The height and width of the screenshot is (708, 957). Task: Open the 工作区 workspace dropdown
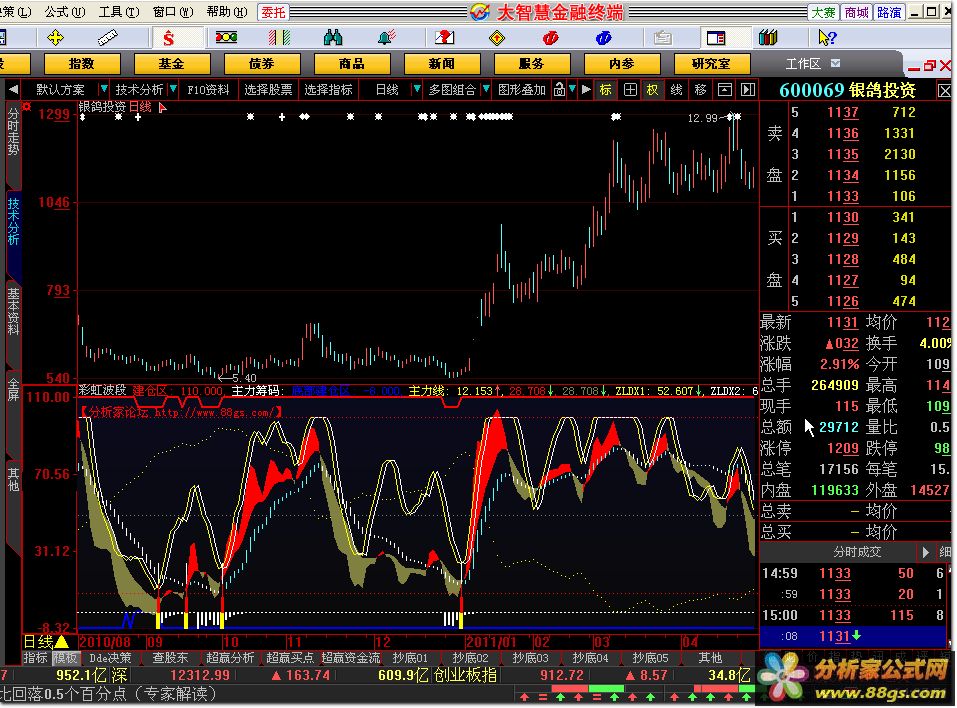(836, 63)
